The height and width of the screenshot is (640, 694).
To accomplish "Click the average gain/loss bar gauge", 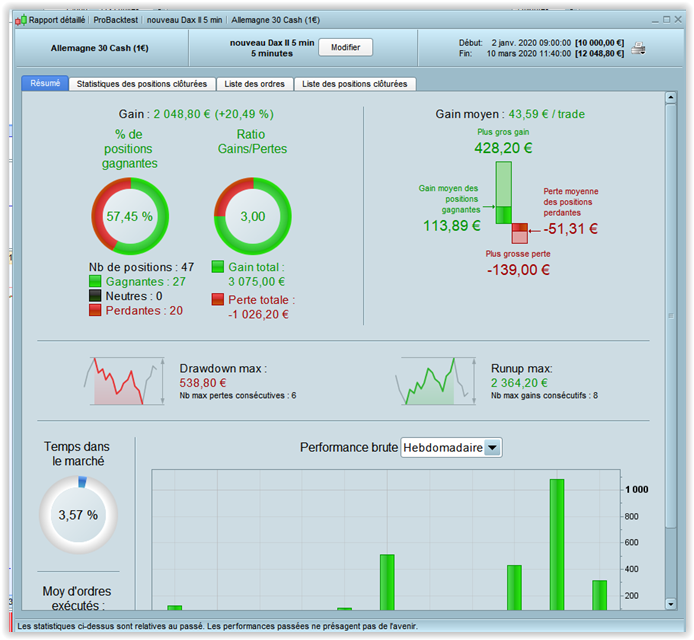I will point(512,202).
